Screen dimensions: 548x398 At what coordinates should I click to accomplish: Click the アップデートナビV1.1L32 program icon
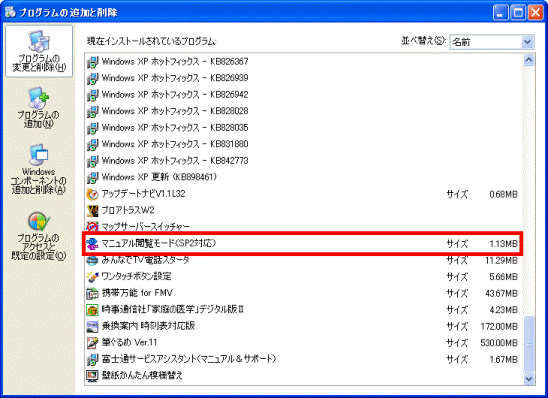pos(92,194)
